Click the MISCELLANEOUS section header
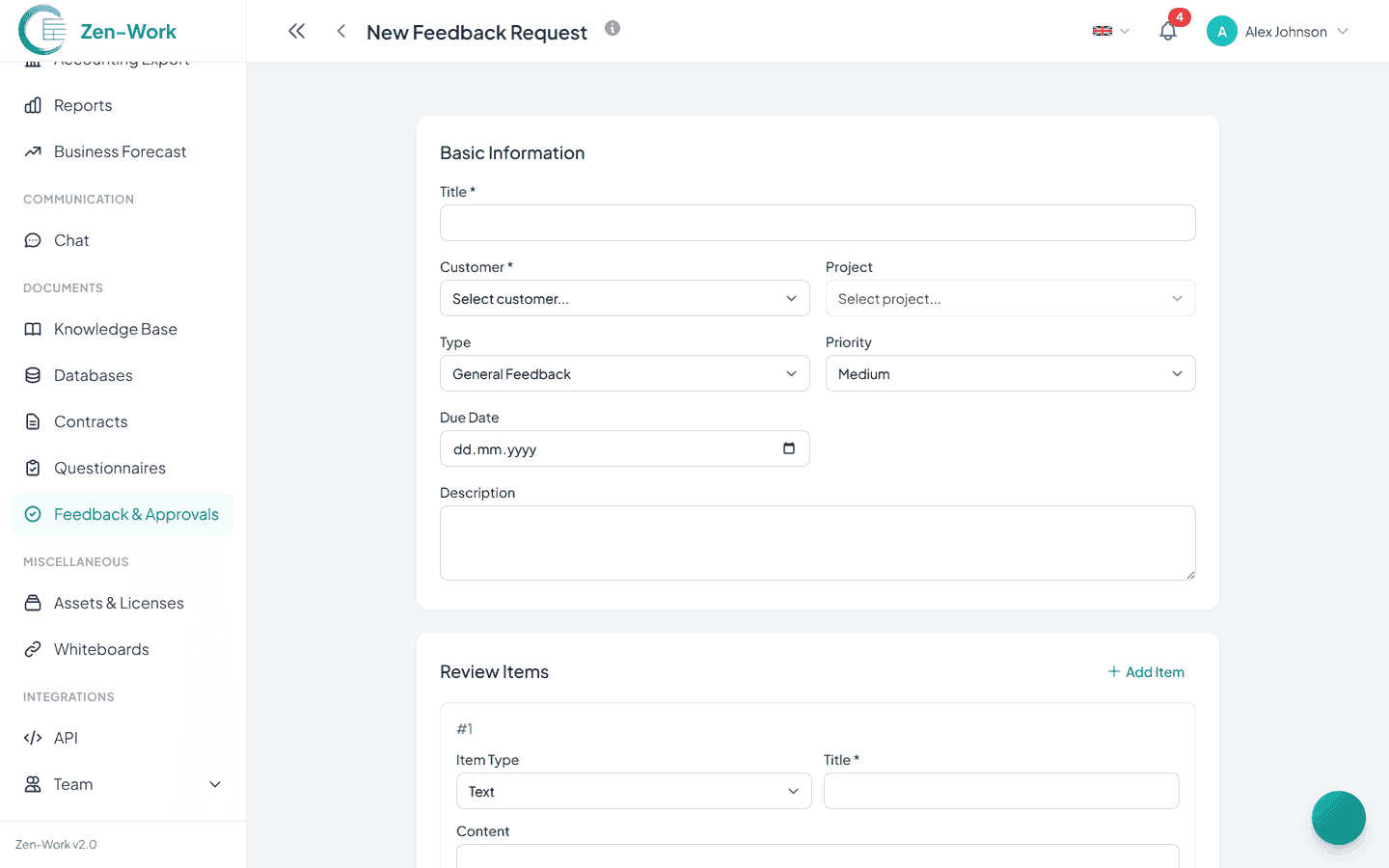 (76, 562)
